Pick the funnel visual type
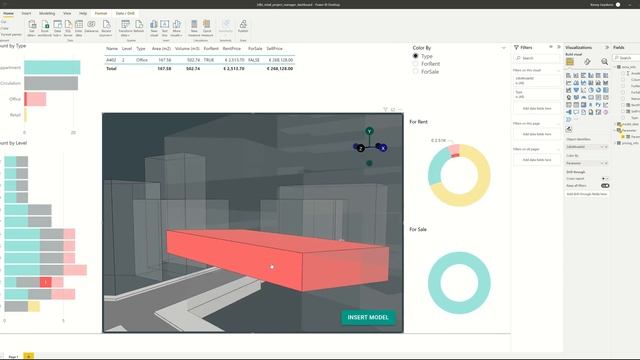Viewport: 640px width, 360px height. [576, 90]
